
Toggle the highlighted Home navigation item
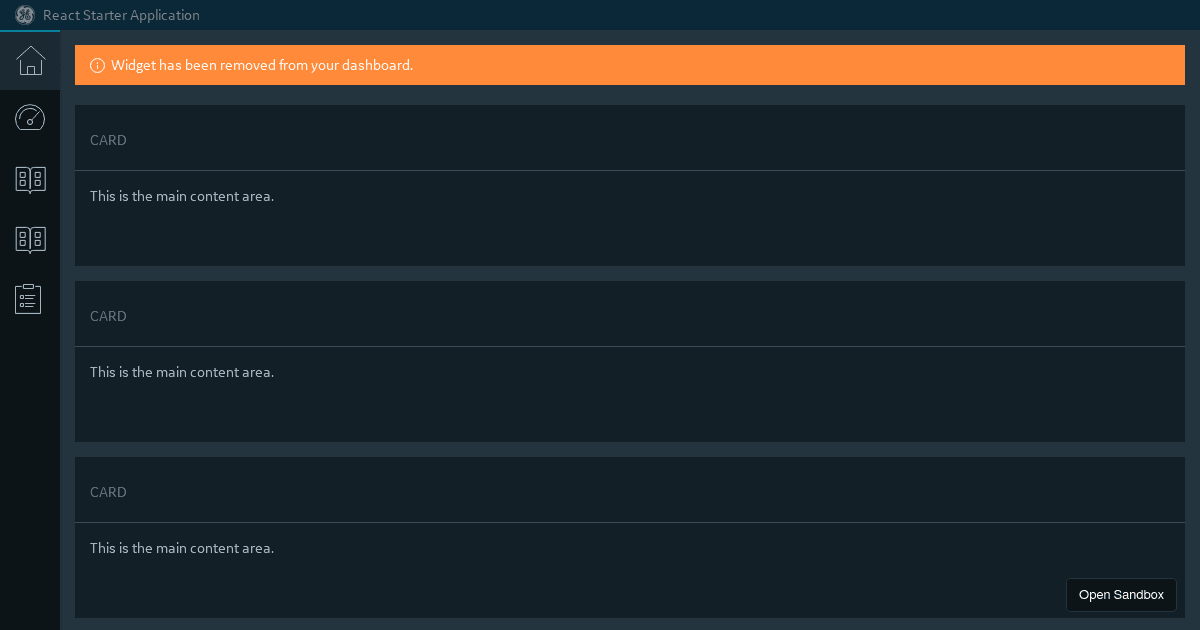click(x=30, y=61)
